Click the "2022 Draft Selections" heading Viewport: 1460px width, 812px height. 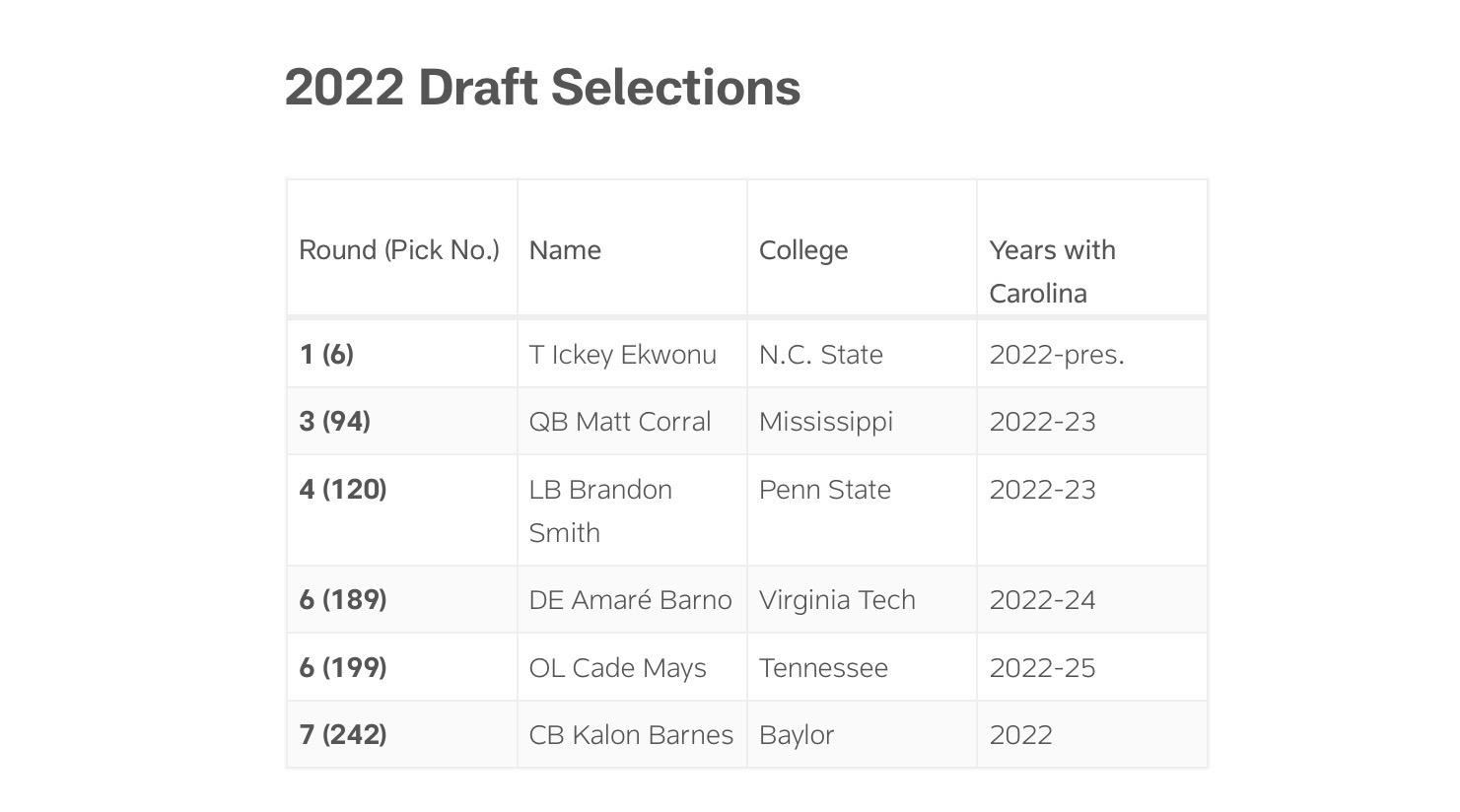[542, 88]
